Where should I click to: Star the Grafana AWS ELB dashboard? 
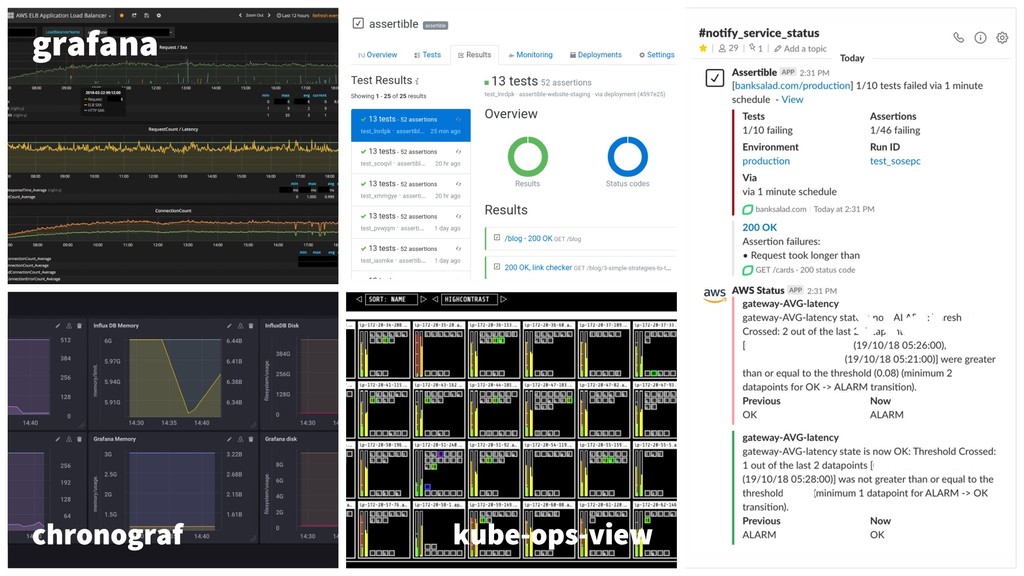coord(121,15)
